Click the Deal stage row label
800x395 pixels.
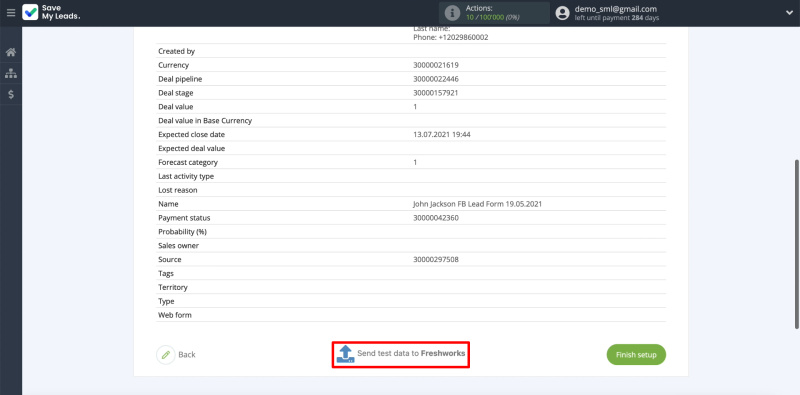(176, 93)
